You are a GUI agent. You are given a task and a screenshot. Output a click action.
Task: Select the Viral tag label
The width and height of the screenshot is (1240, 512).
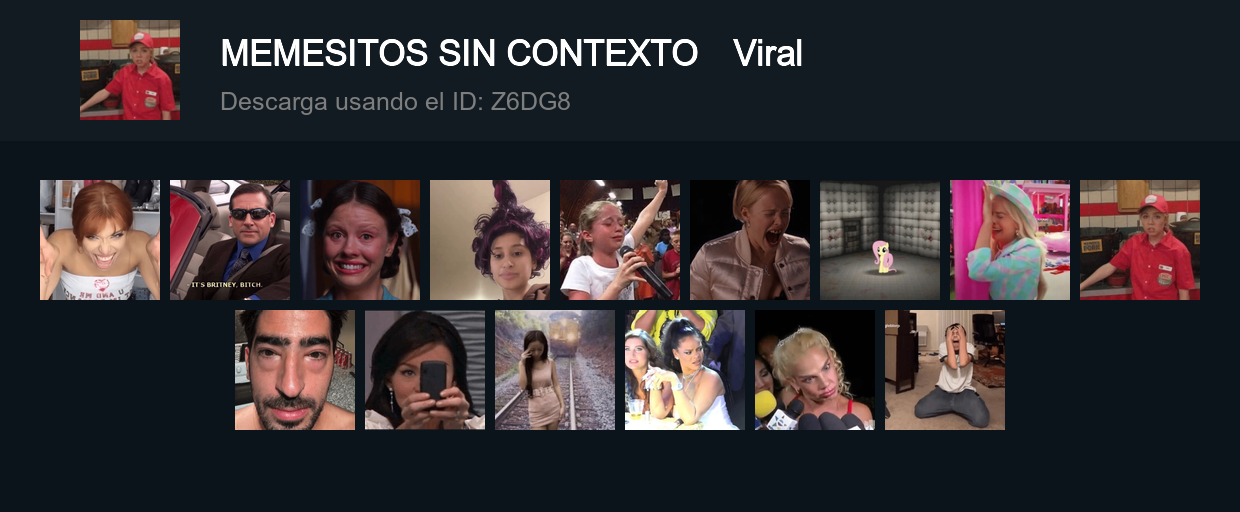(767, 53)
